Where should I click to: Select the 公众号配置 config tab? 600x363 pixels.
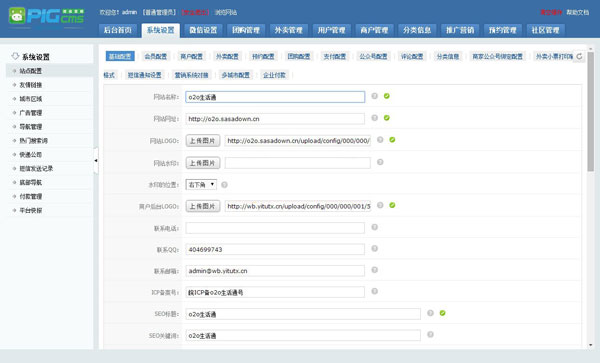pos(373,57)
